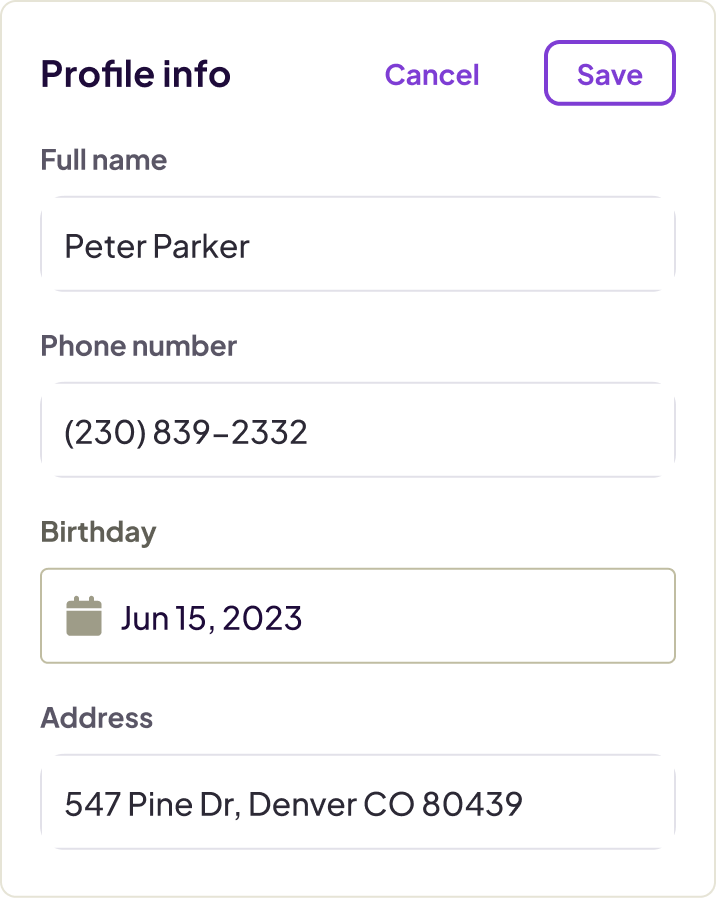Focus the Phone number input field
Image resolution: width=716 pixels, height=898 pixels.
(x=358, y=430)
